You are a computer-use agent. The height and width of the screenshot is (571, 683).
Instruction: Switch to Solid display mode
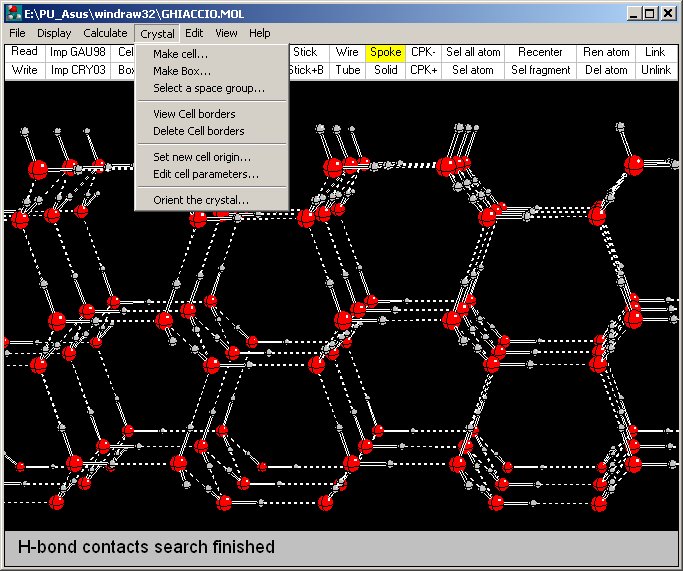[x=385, y=70]
